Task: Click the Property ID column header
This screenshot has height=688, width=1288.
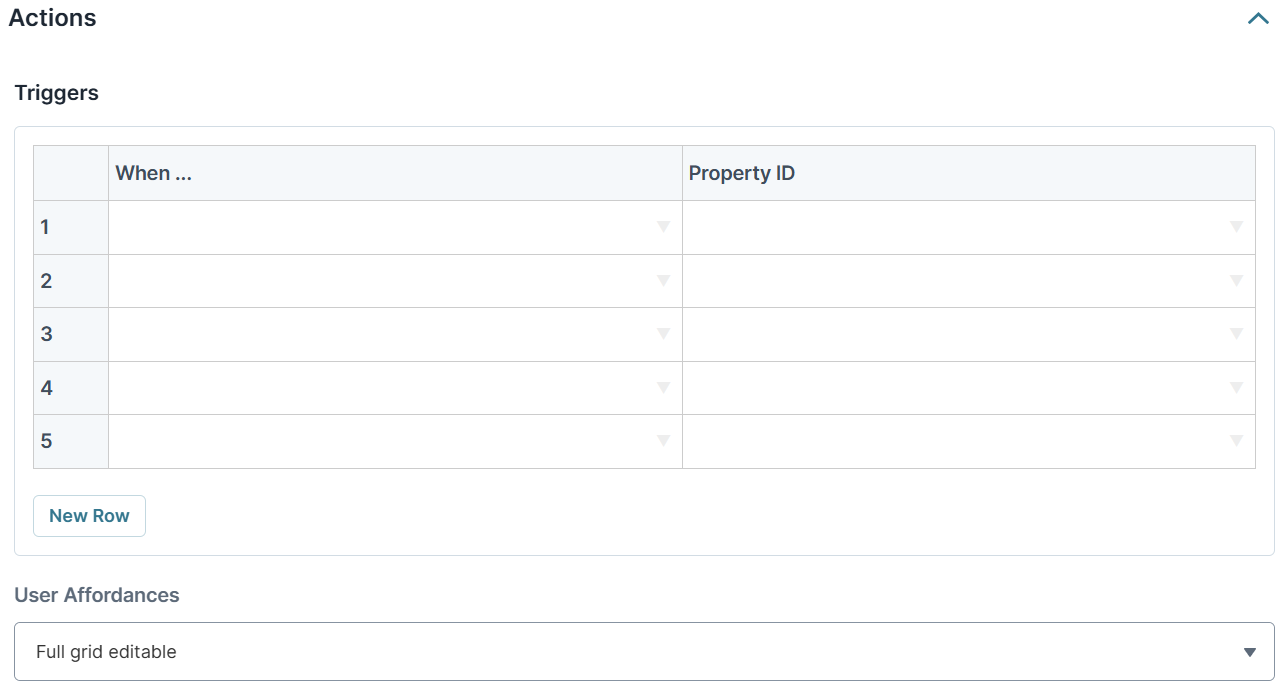Action: (x=742, y=172)
